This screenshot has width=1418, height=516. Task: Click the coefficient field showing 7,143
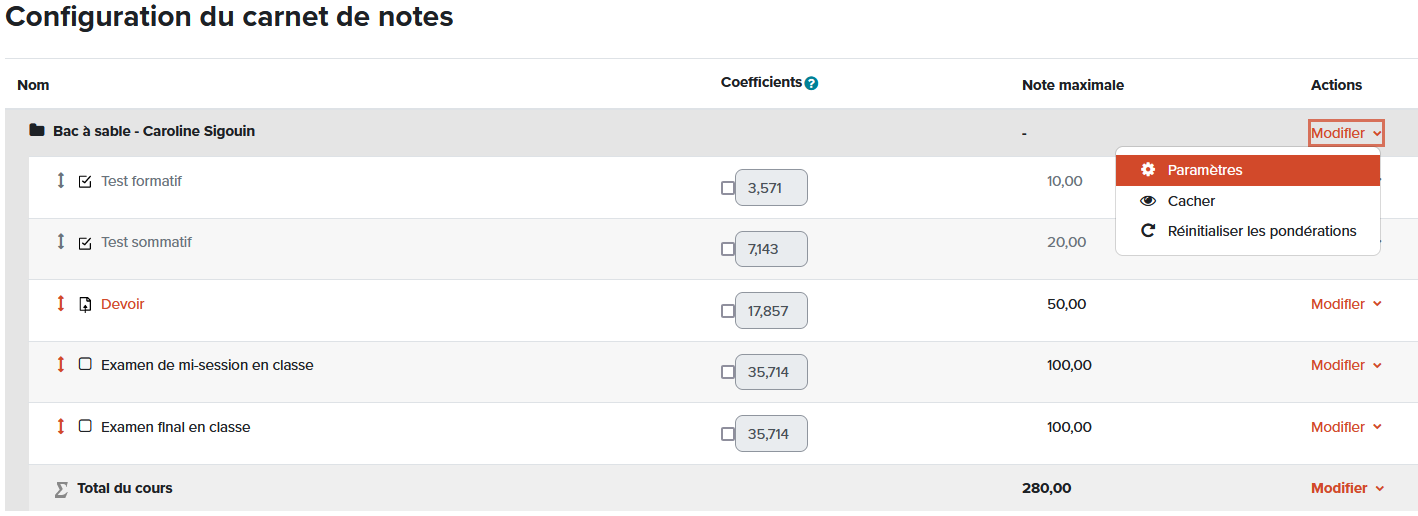click(771, 249)
